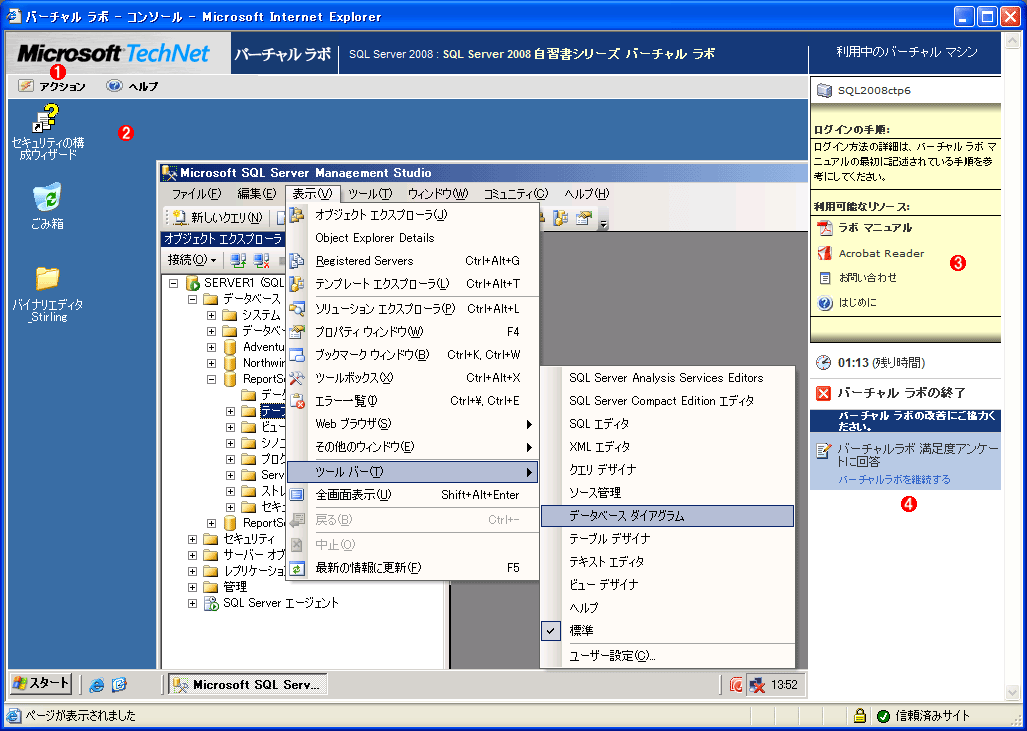Expand the セキュリティ server folder
Screen dimensions: 1027x731
click(x=193, y=539)
